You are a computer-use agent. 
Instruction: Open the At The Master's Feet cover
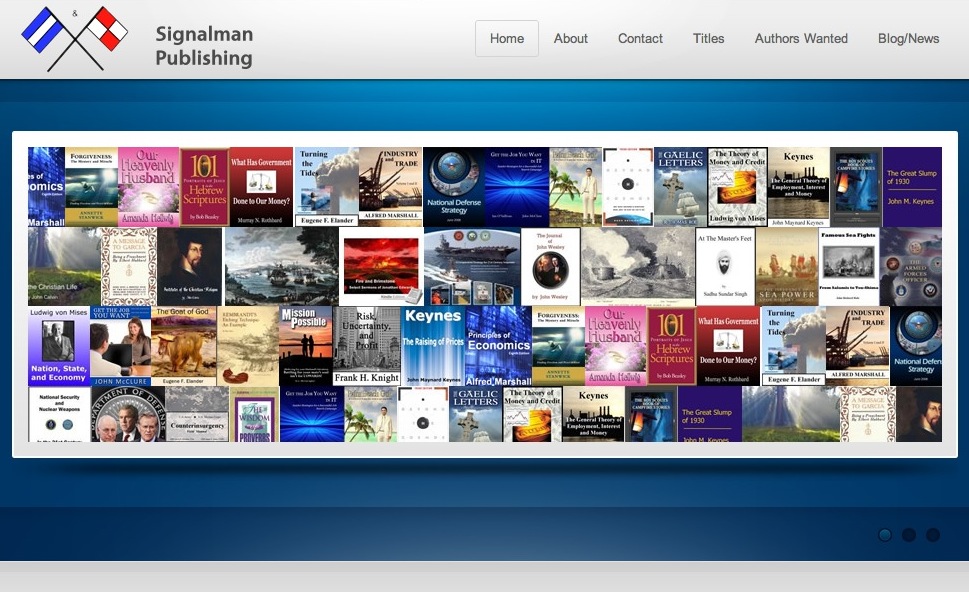(725, 266)
